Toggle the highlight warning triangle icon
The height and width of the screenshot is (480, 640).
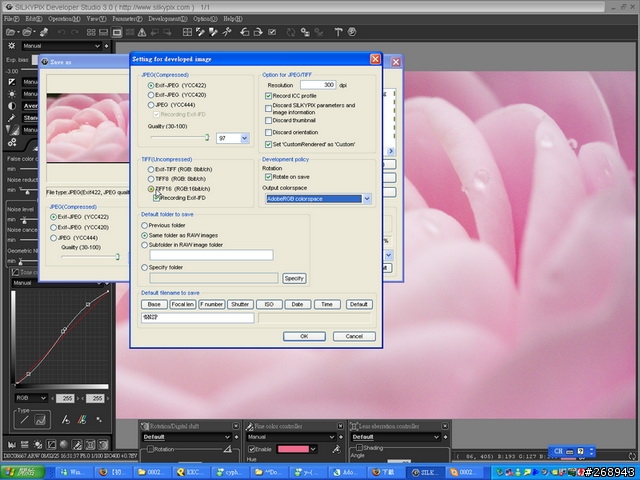(142, 32)
